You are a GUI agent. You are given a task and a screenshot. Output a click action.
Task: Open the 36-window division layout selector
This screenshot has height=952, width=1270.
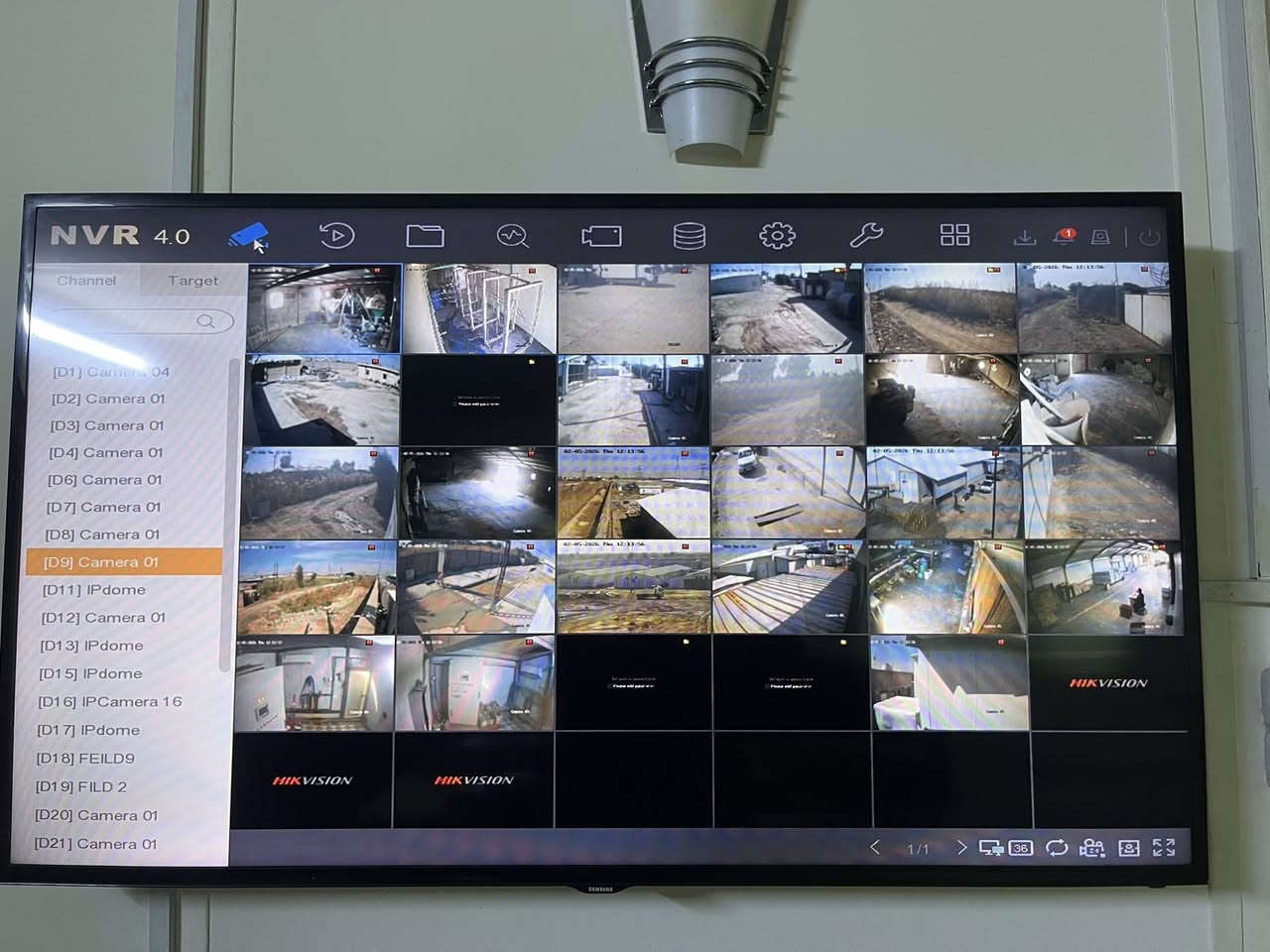click(1021, 848)
